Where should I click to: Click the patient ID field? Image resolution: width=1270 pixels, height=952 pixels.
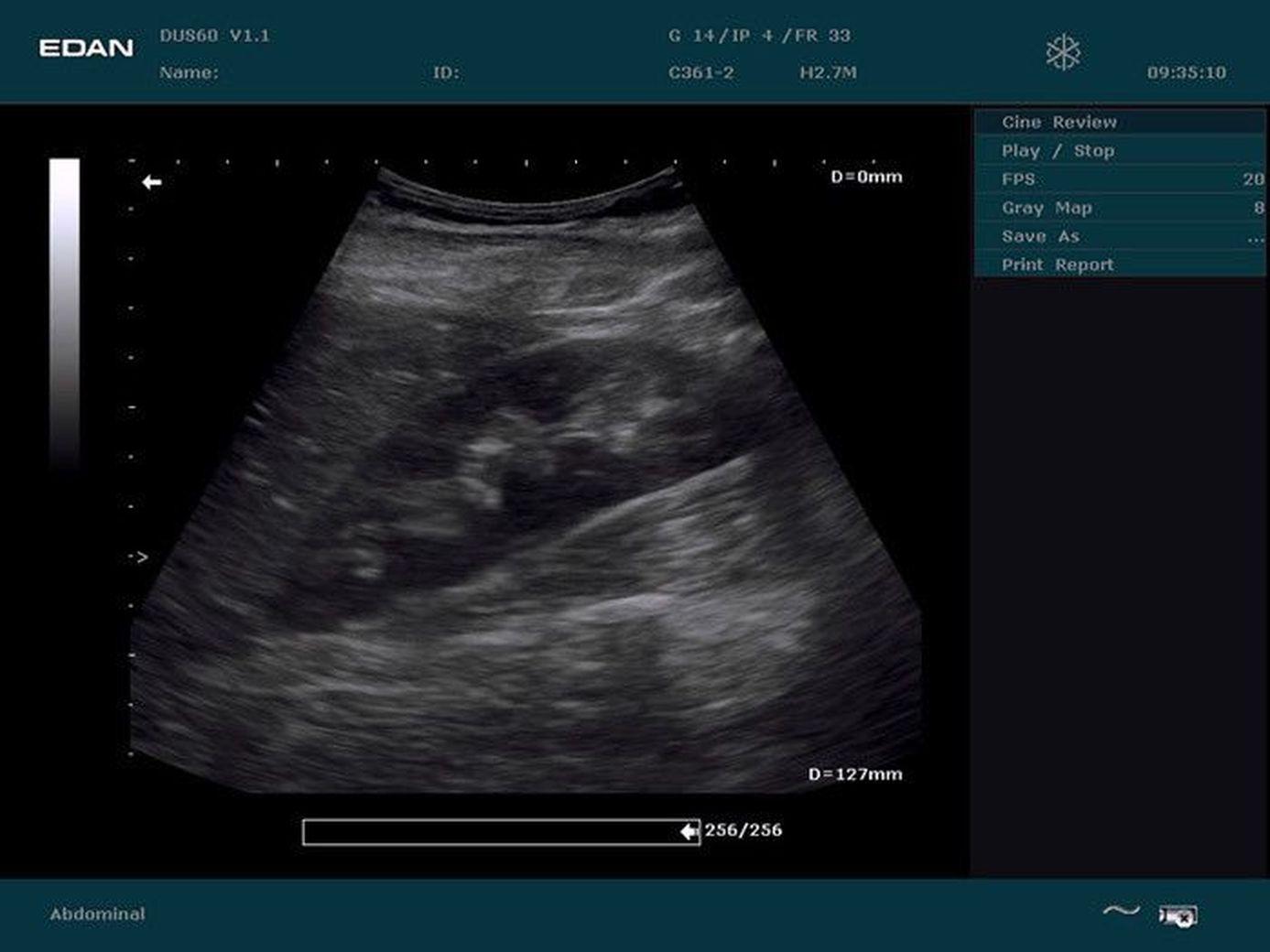click(446, 72)
